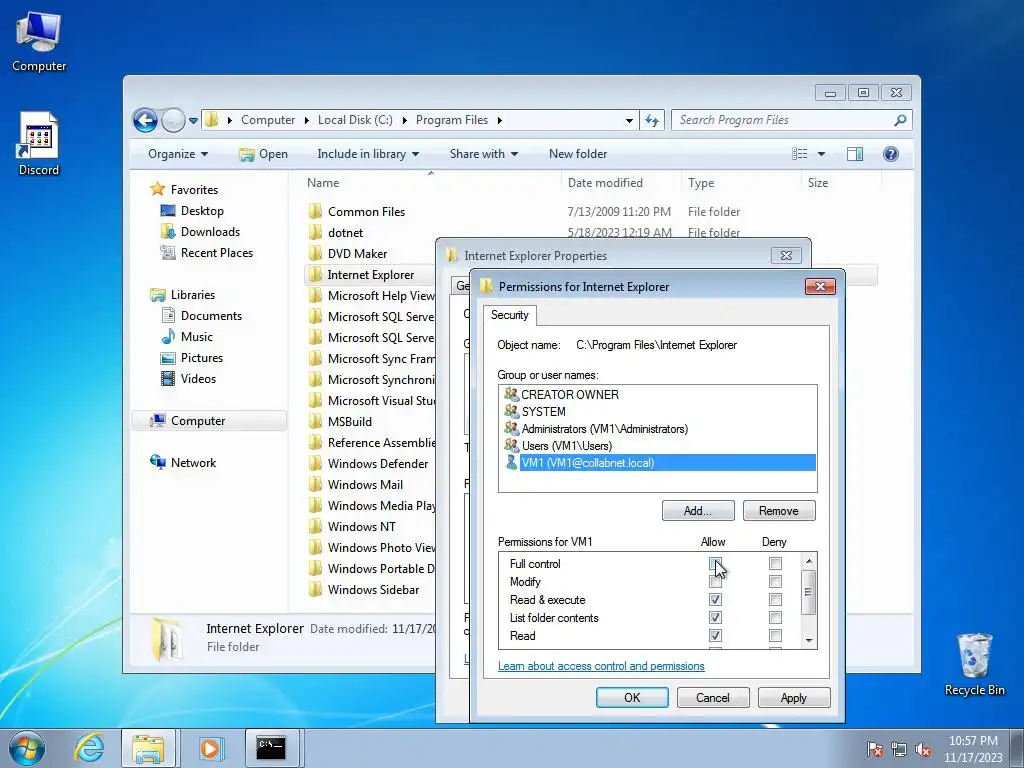Uncheck Allow for Read & execute
This screenshot has height=768, width=1024.
click(x=715, y=600)
